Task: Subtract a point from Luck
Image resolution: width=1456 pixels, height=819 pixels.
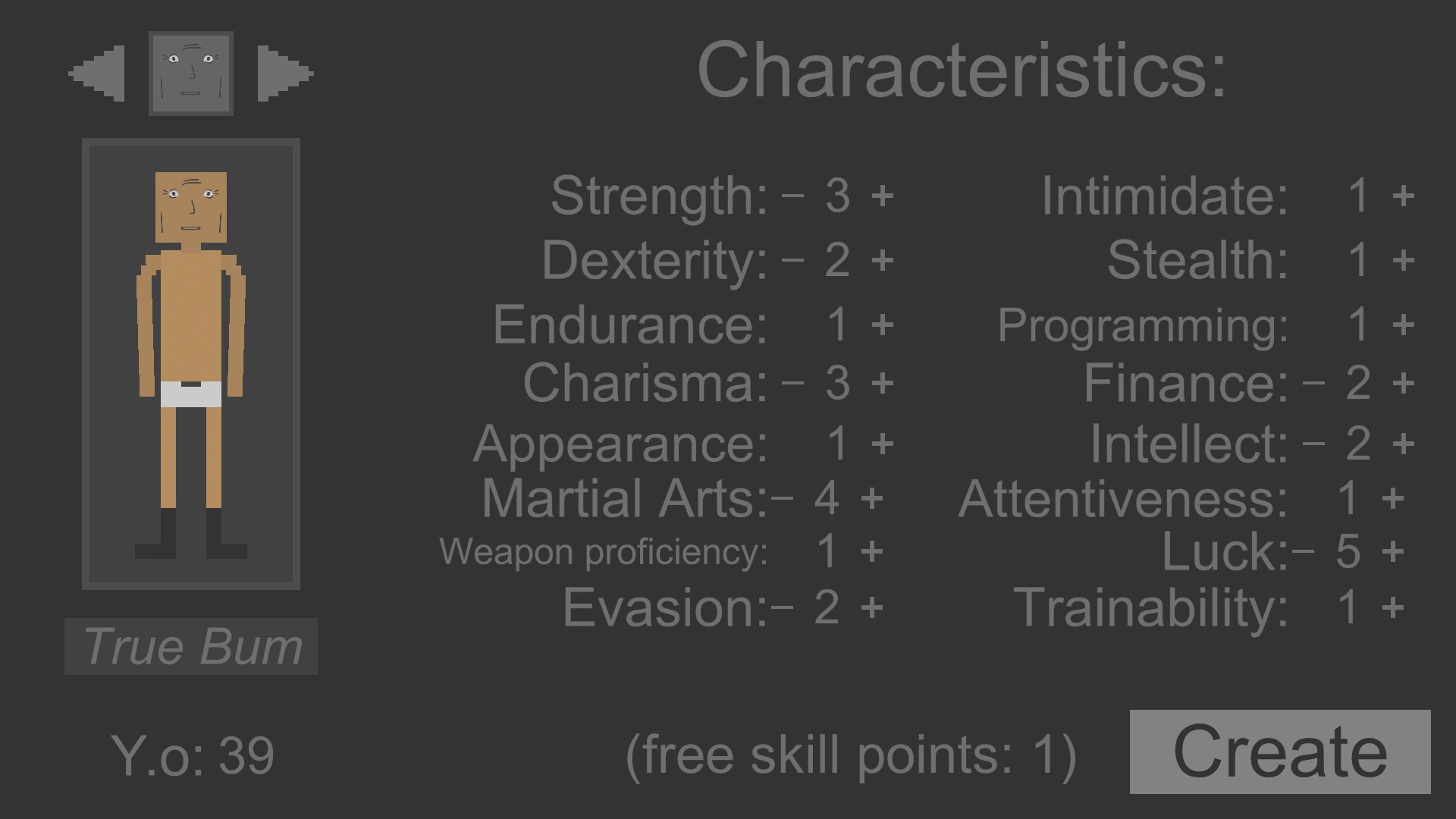Action: pyautogui.click(x=1304, y=551)
